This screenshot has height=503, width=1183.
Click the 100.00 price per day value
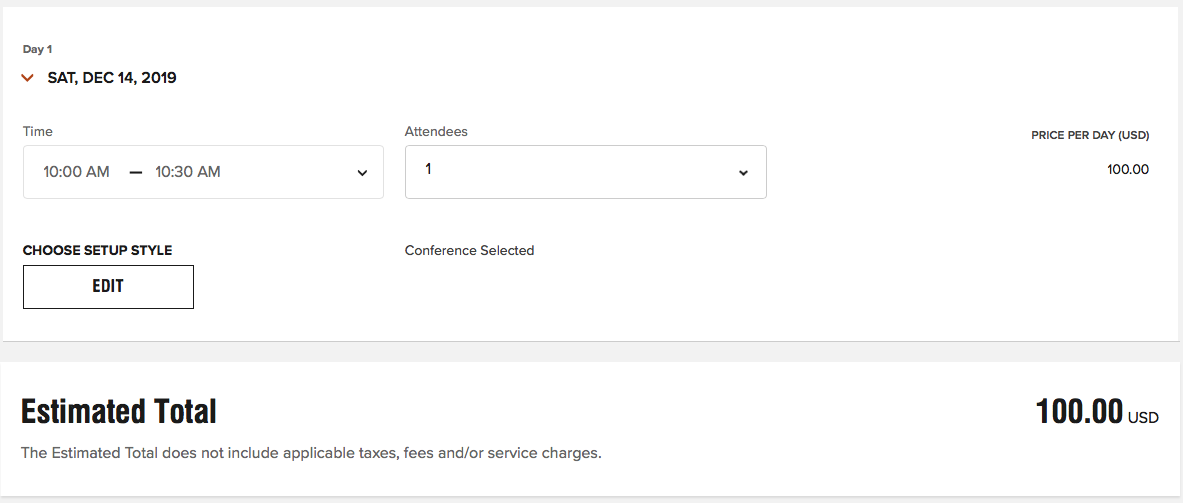(x=1128, y=170)
